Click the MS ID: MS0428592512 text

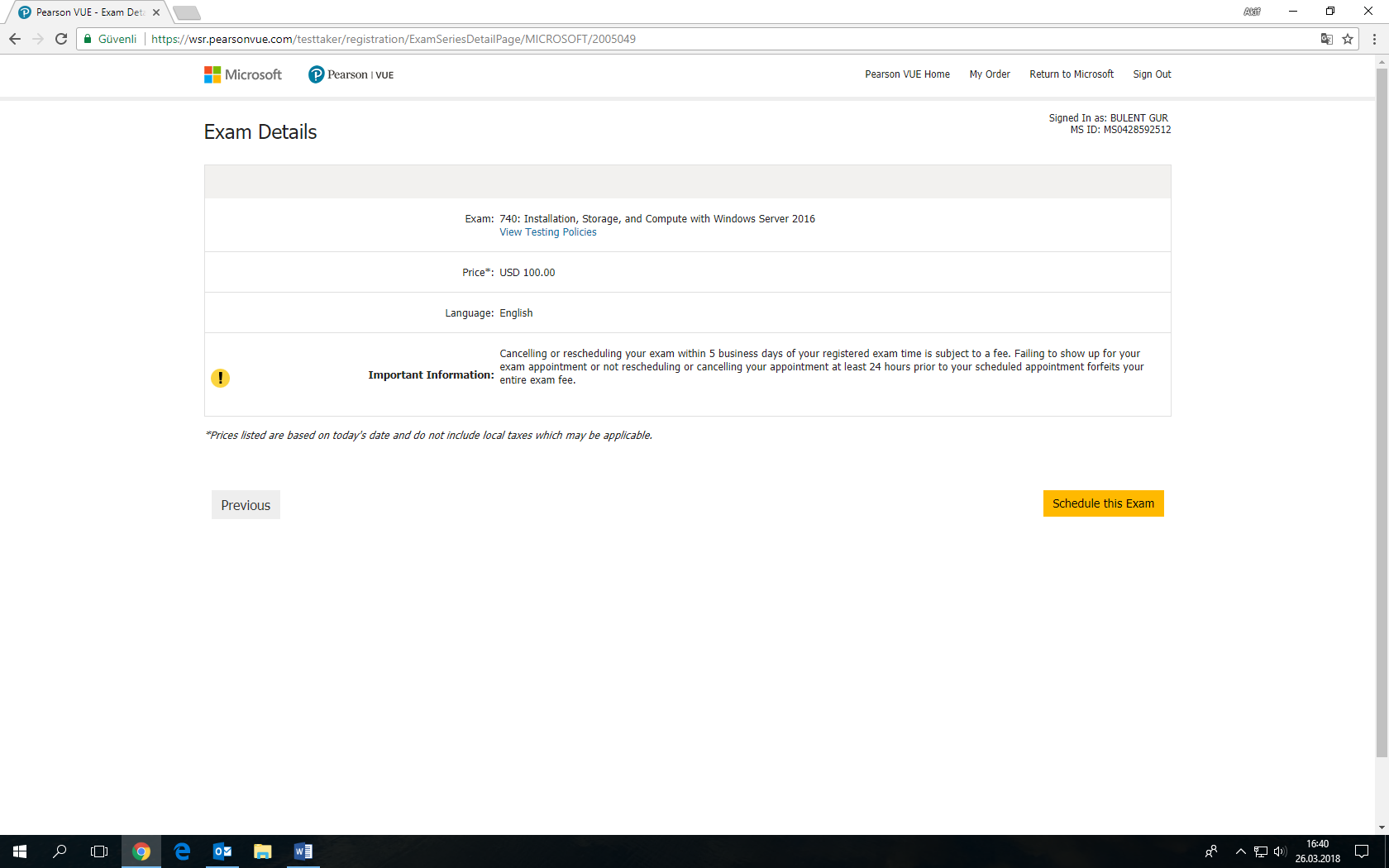(1120, 130)
